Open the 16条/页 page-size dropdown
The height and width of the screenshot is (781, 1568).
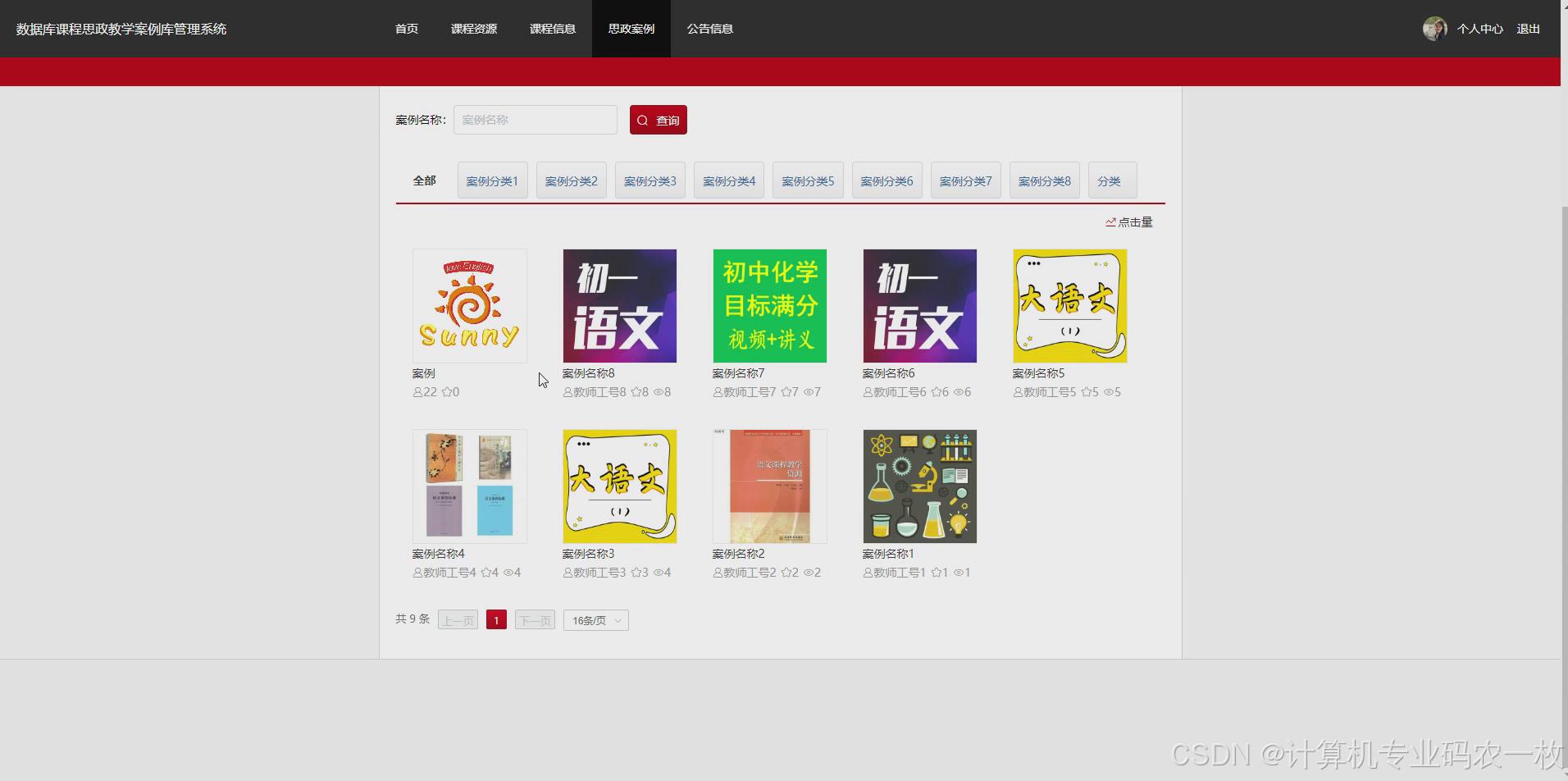[x=595, y=619]
